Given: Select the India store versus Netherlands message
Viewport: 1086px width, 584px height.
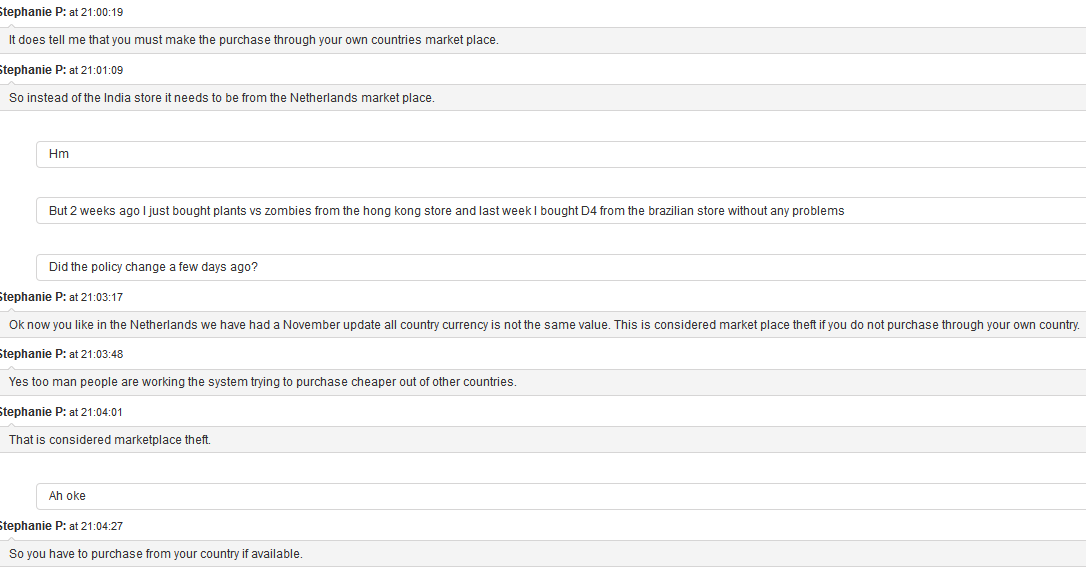Looking at the screenshot, I should click(222, 98).
